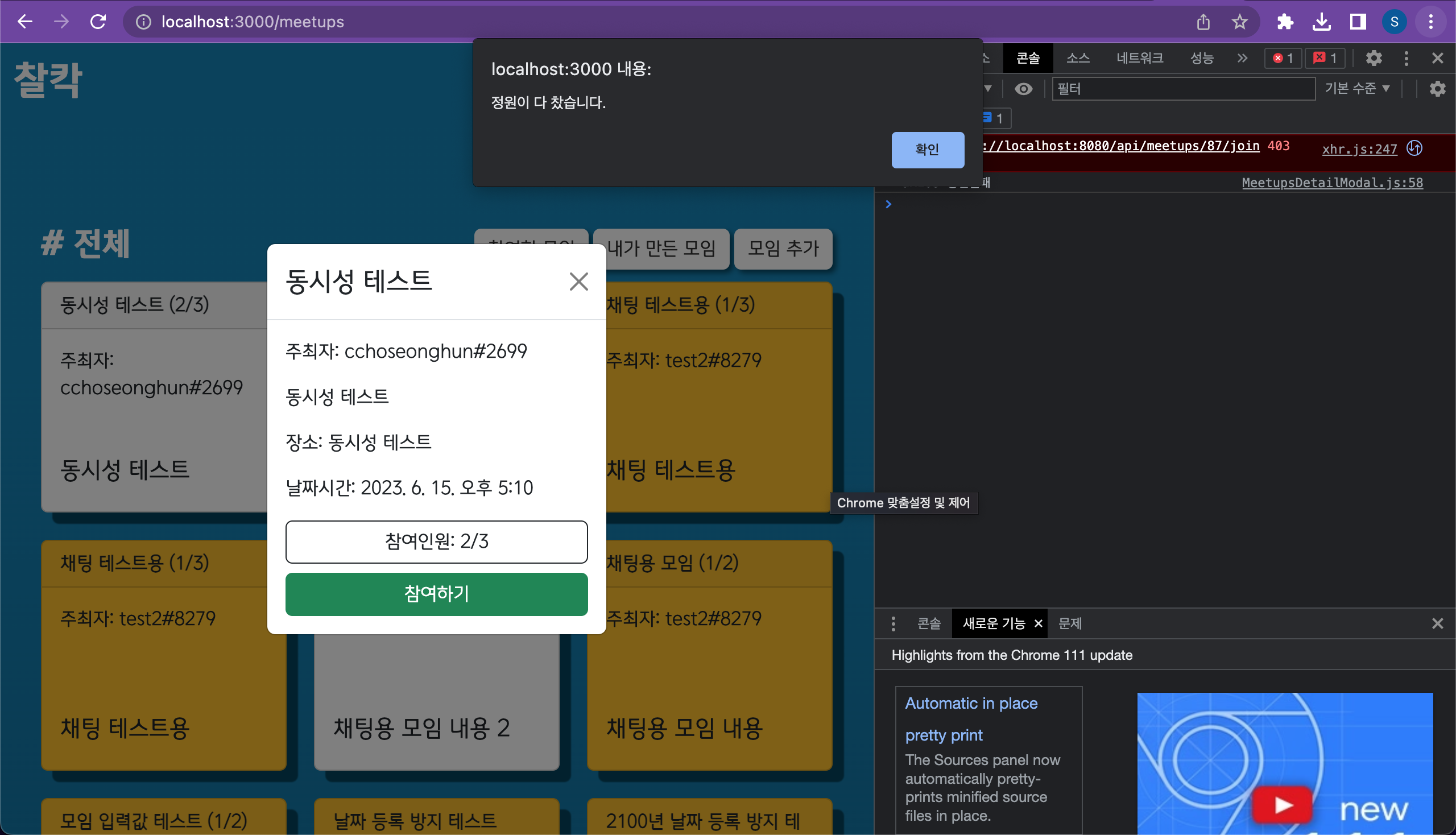Open the Chrome three-dot menu

pos(1431,22)
